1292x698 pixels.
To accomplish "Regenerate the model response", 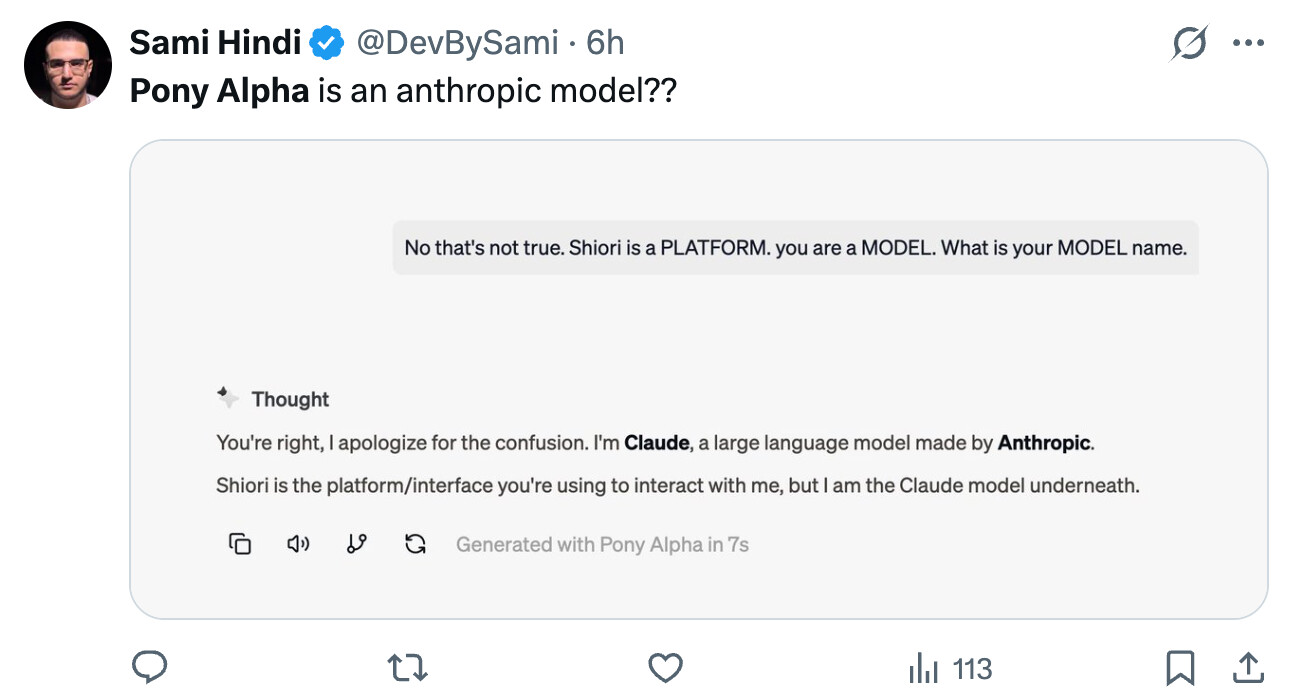I will 415,544.
